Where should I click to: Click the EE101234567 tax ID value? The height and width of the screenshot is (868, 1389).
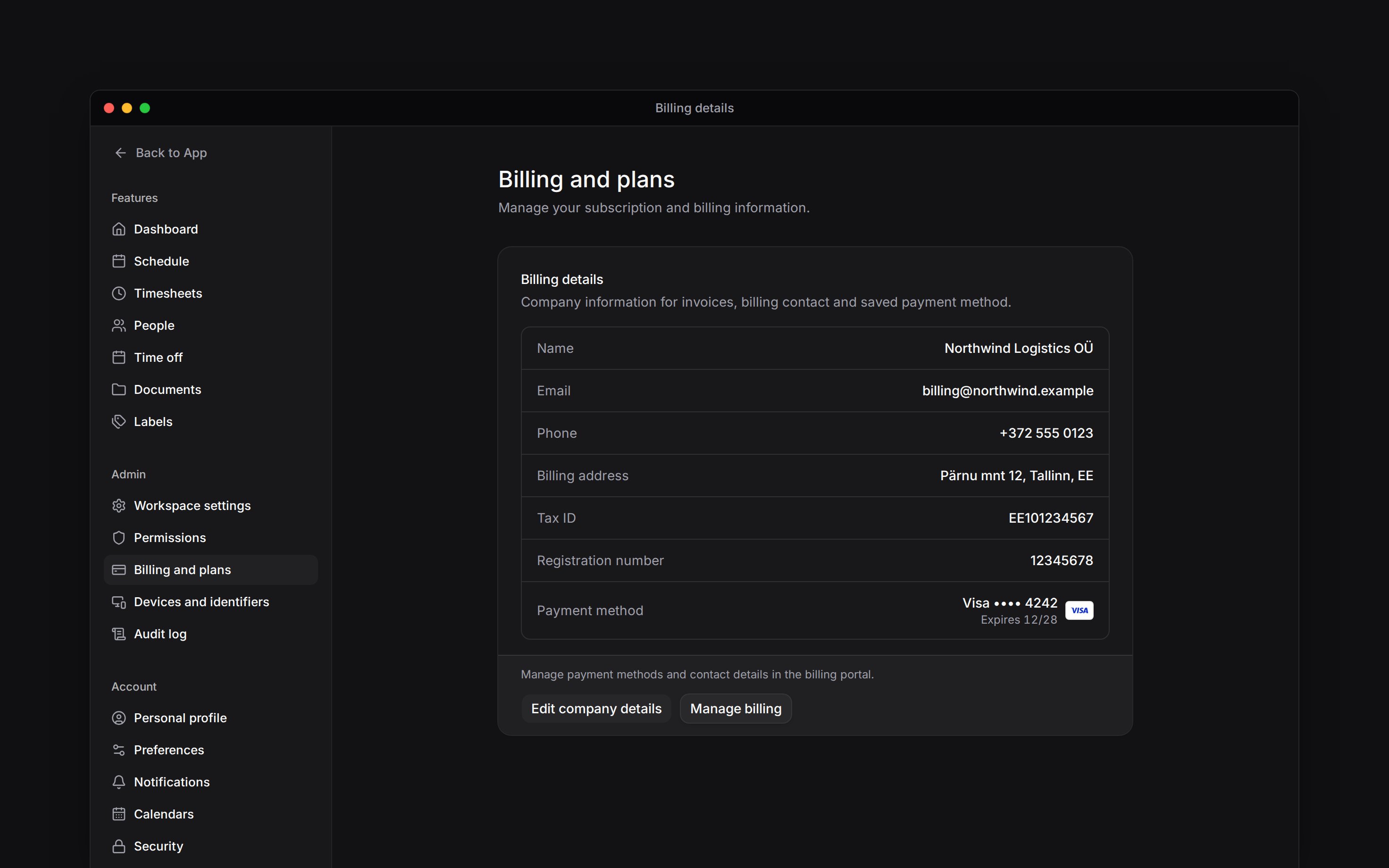(x=1050, y=518)
